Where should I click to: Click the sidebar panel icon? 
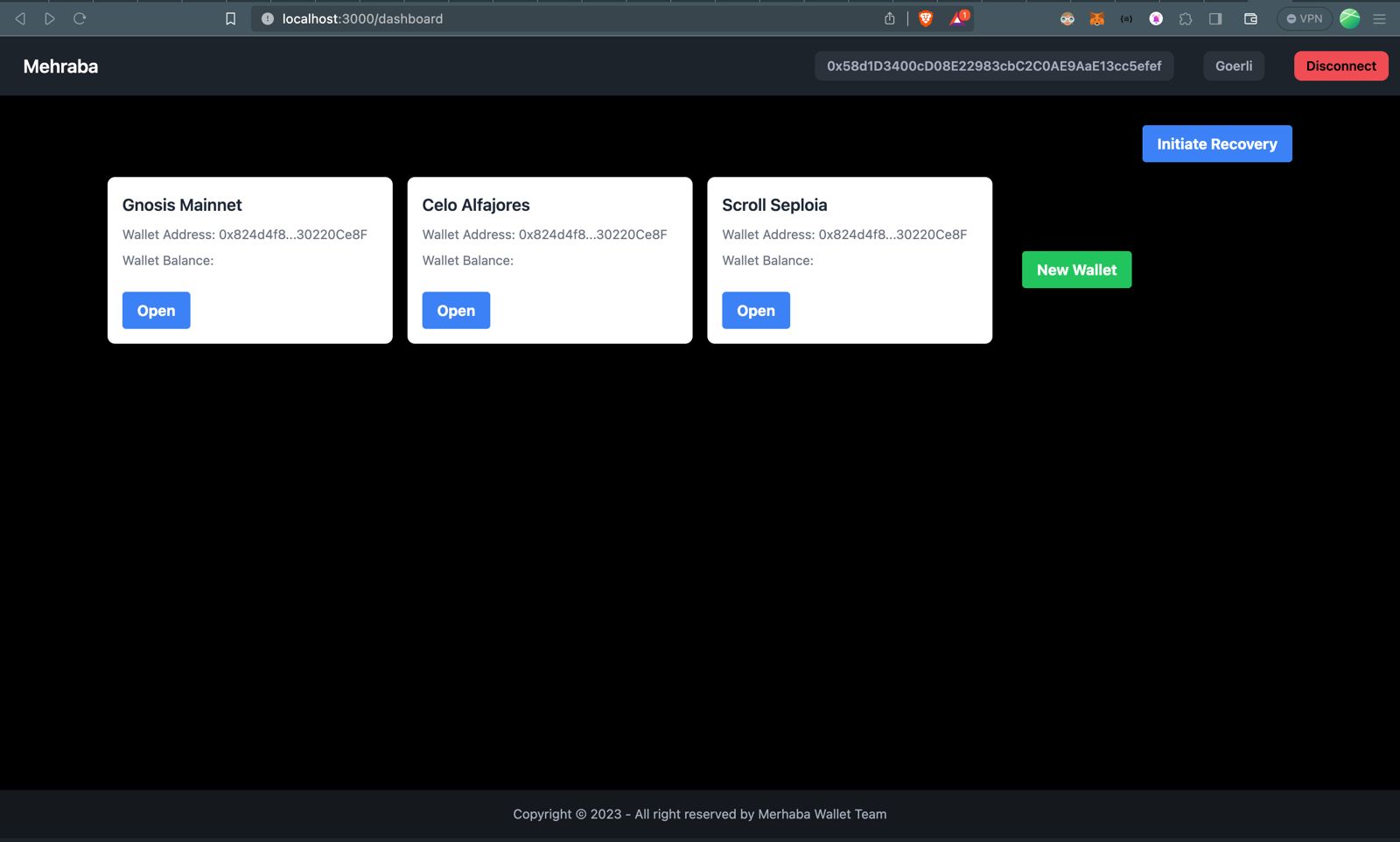1214,18
